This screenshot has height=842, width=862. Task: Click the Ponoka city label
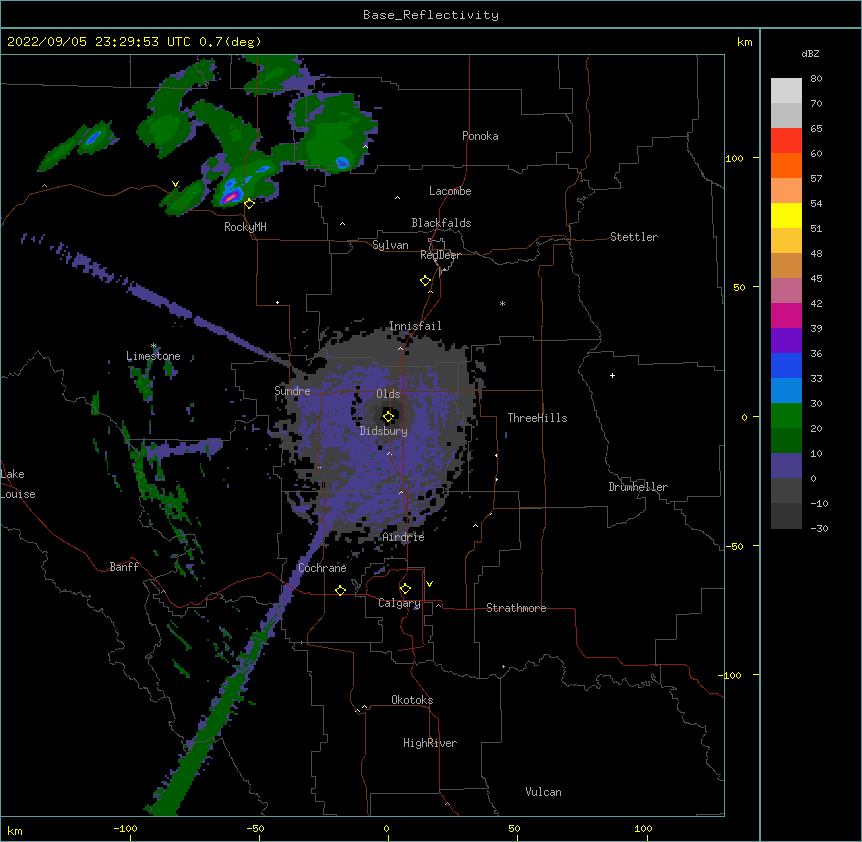click(x=480, y=136)
